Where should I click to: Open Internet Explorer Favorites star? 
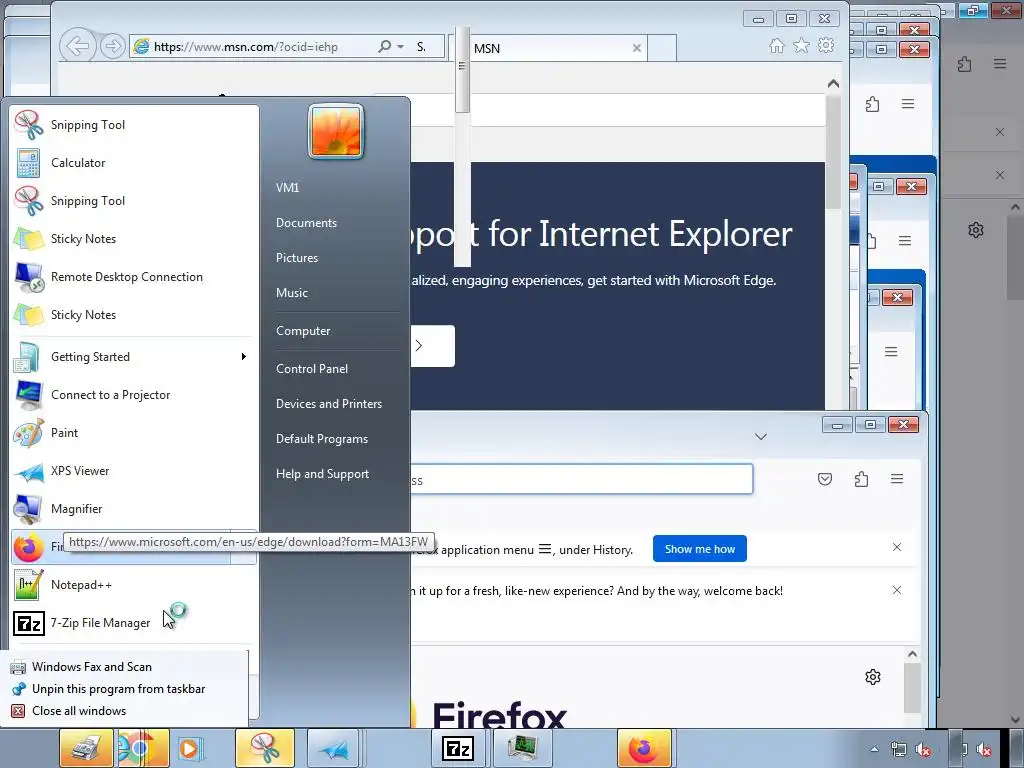click(801, 46)
